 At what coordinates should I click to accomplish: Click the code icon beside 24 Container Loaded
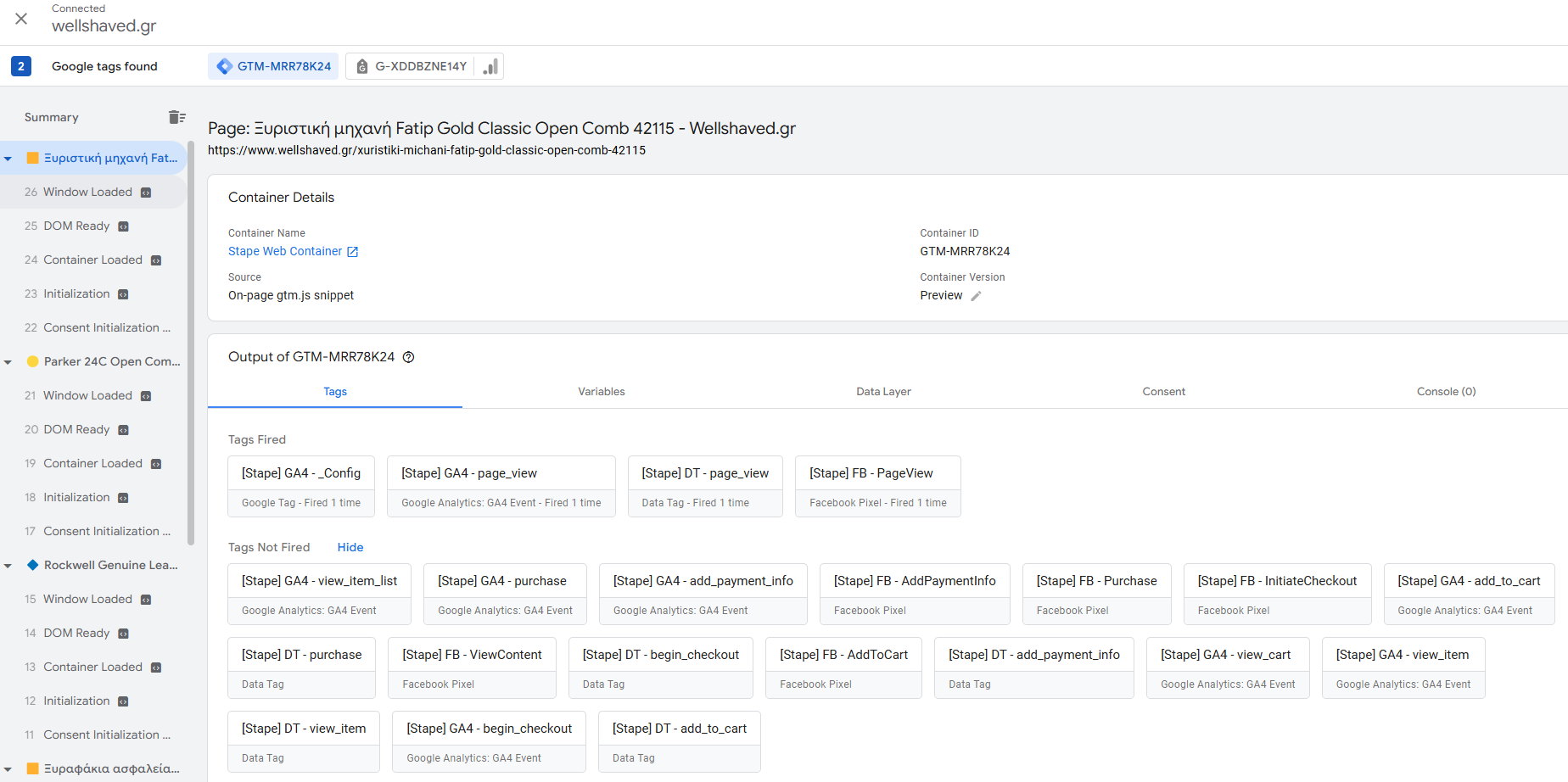coord(156,260)
